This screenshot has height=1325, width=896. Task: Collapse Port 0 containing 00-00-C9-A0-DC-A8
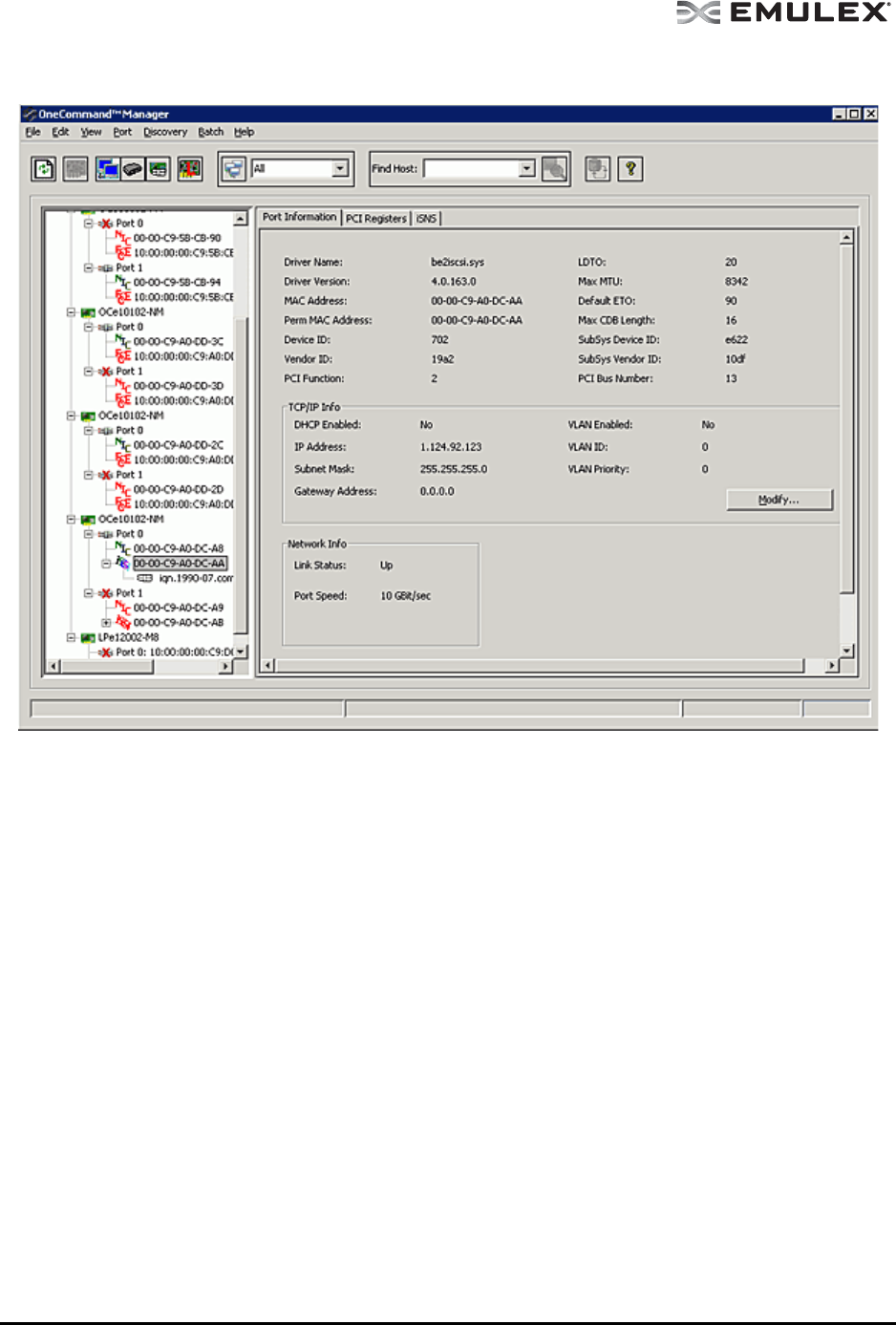[x=88, y=534]
